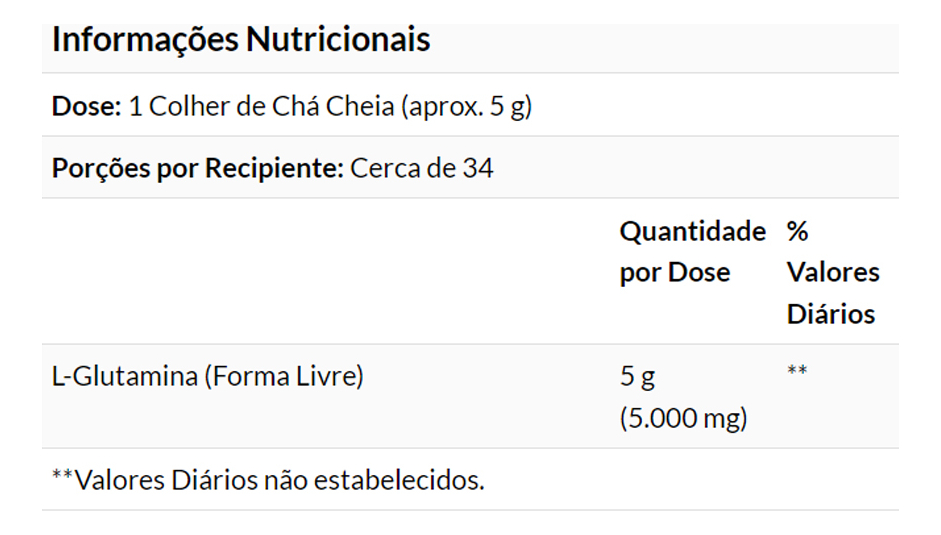Click the 5 g amount value
The image size is (941, 535).
[x=637, y=377]
